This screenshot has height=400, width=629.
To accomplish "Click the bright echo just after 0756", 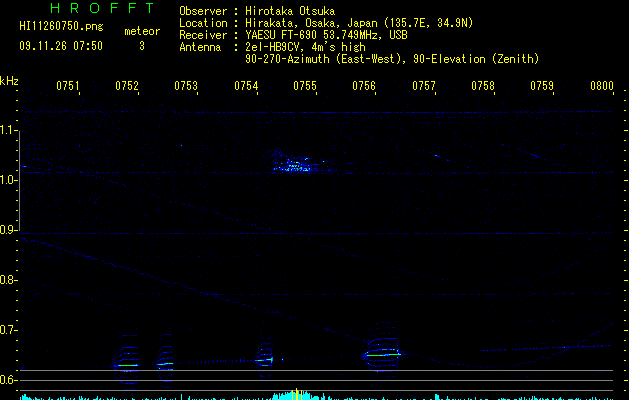I will 383,354.
